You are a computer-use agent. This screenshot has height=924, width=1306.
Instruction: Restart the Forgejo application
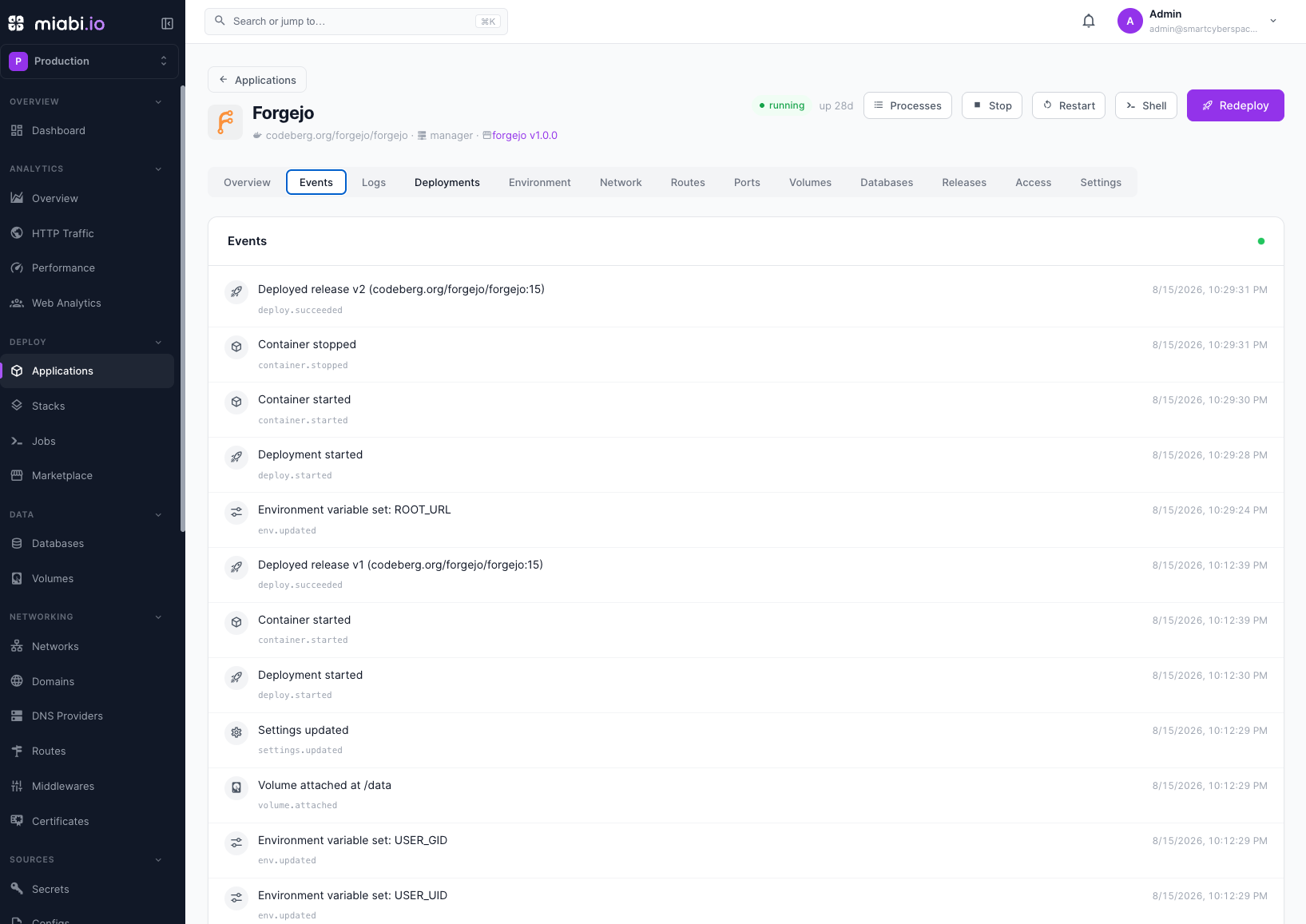(1069, 105)
